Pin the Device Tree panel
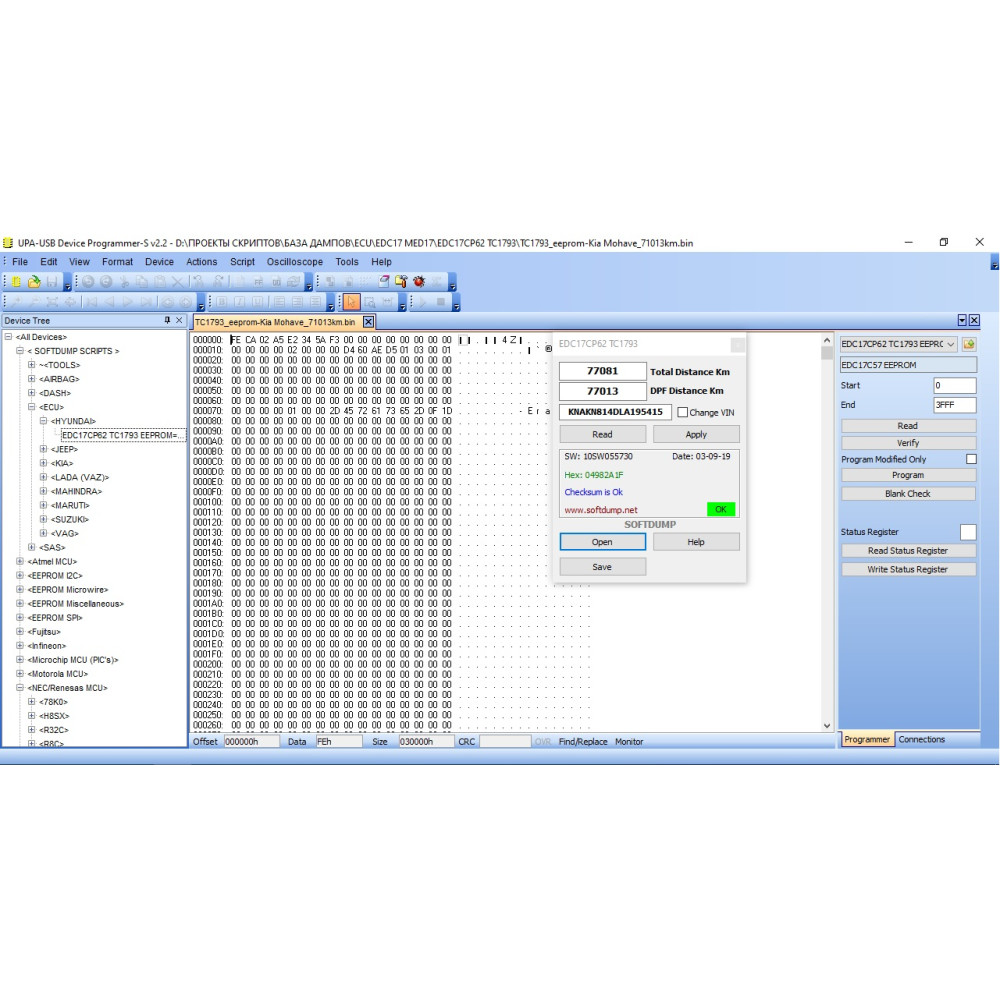1000x1000 pixels. (167, 320)
